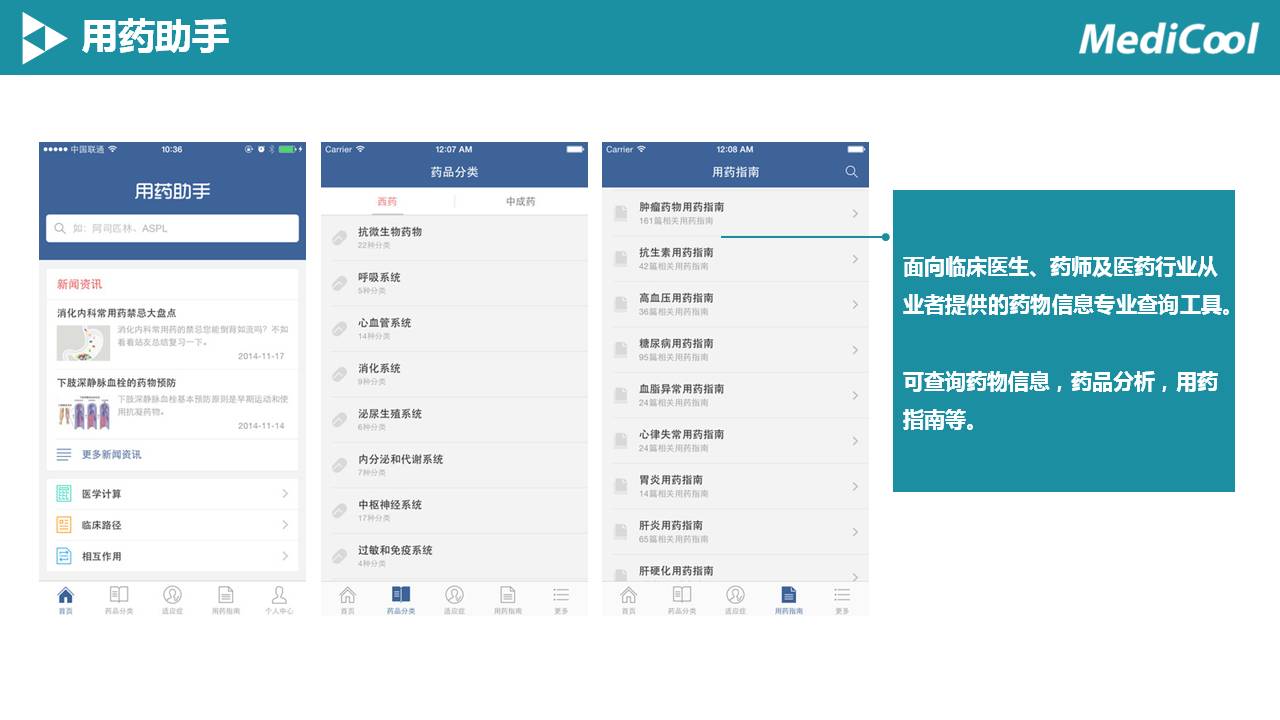The image size is (1280, 720).
Task: Open the 消化内科常用药禁忌大盘点 article headline
Action: tap(117, 313)
